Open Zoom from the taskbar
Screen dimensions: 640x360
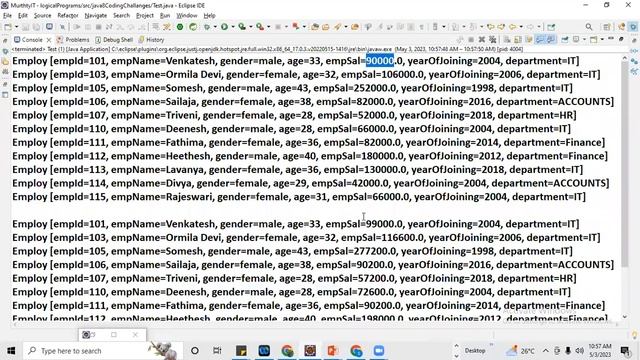(x=379, y=351)
